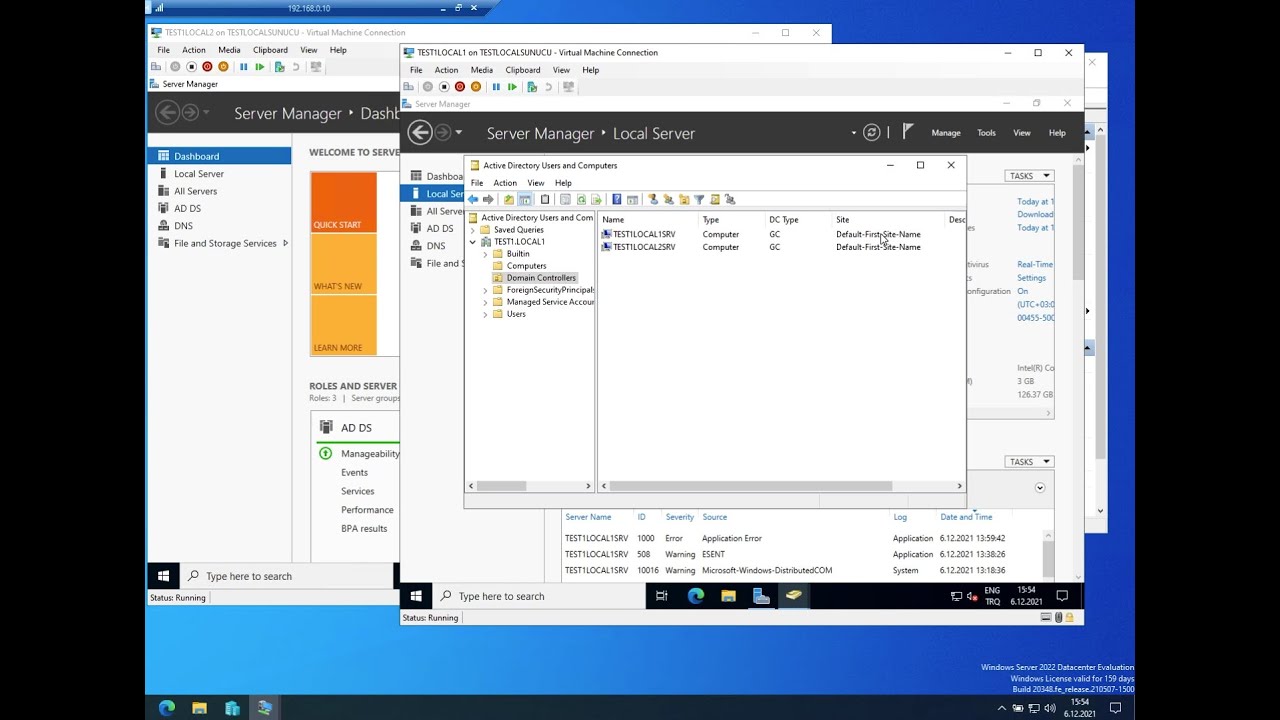Click red Shut Down icon in TEST1LOCAL1 VM toolbar
The height and width of the screenshot is (720, 1280).
[x=460, y=87]
